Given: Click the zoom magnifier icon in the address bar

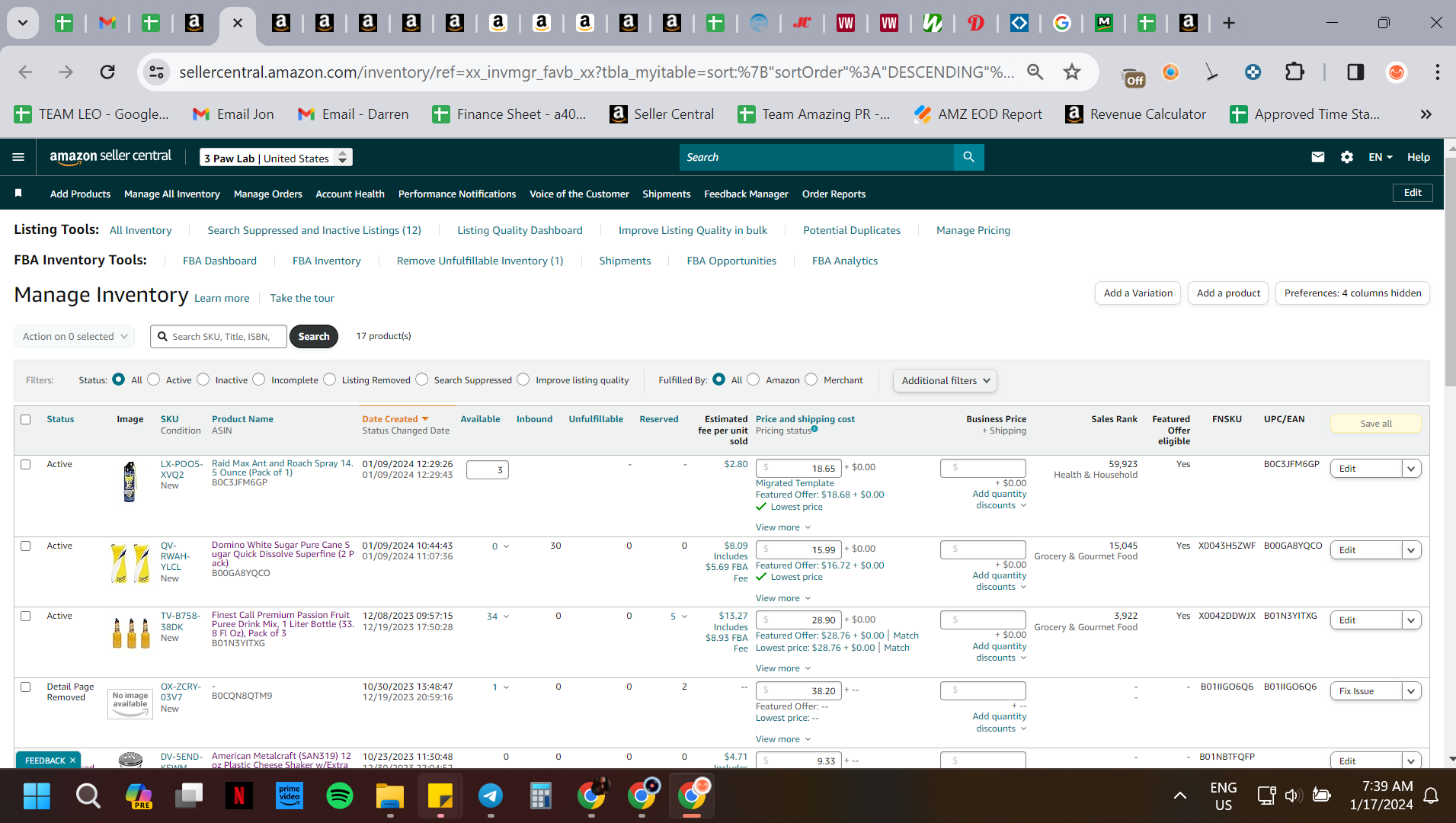Looking at the screenshot, I should click(x=1035, y=72).
